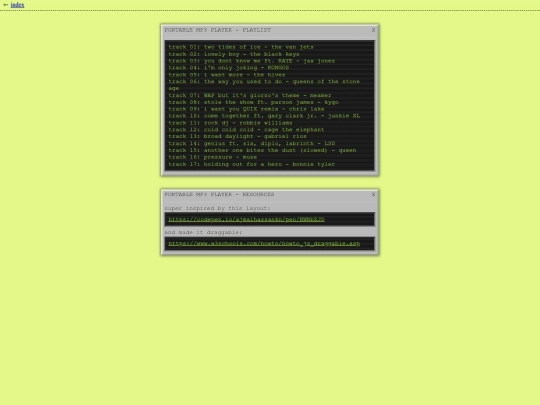Select track 11 rock dj
The image size is (540, 405).
230,123
